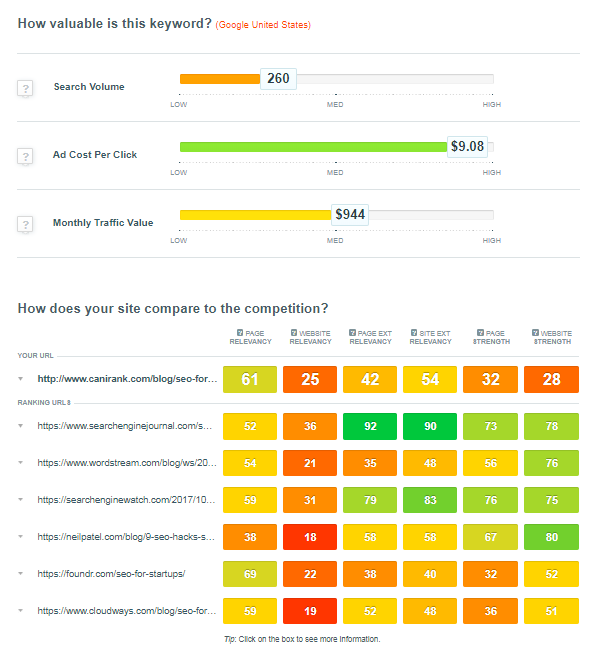Viewport: 607px width, 664px height.
Task: Open the neilpatel.com blog URL link
Action: (126, 537)
